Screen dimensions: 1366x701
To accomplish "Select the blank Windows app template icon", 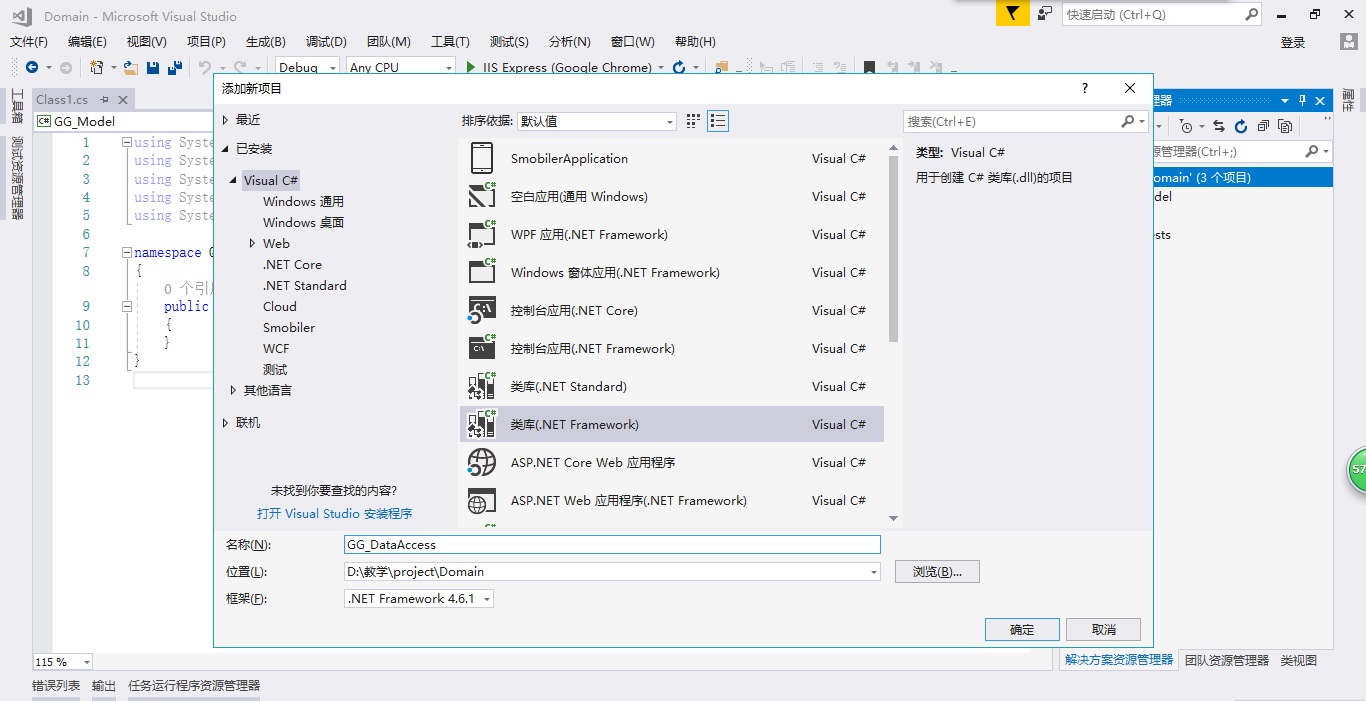I will (x=482, y=196).
